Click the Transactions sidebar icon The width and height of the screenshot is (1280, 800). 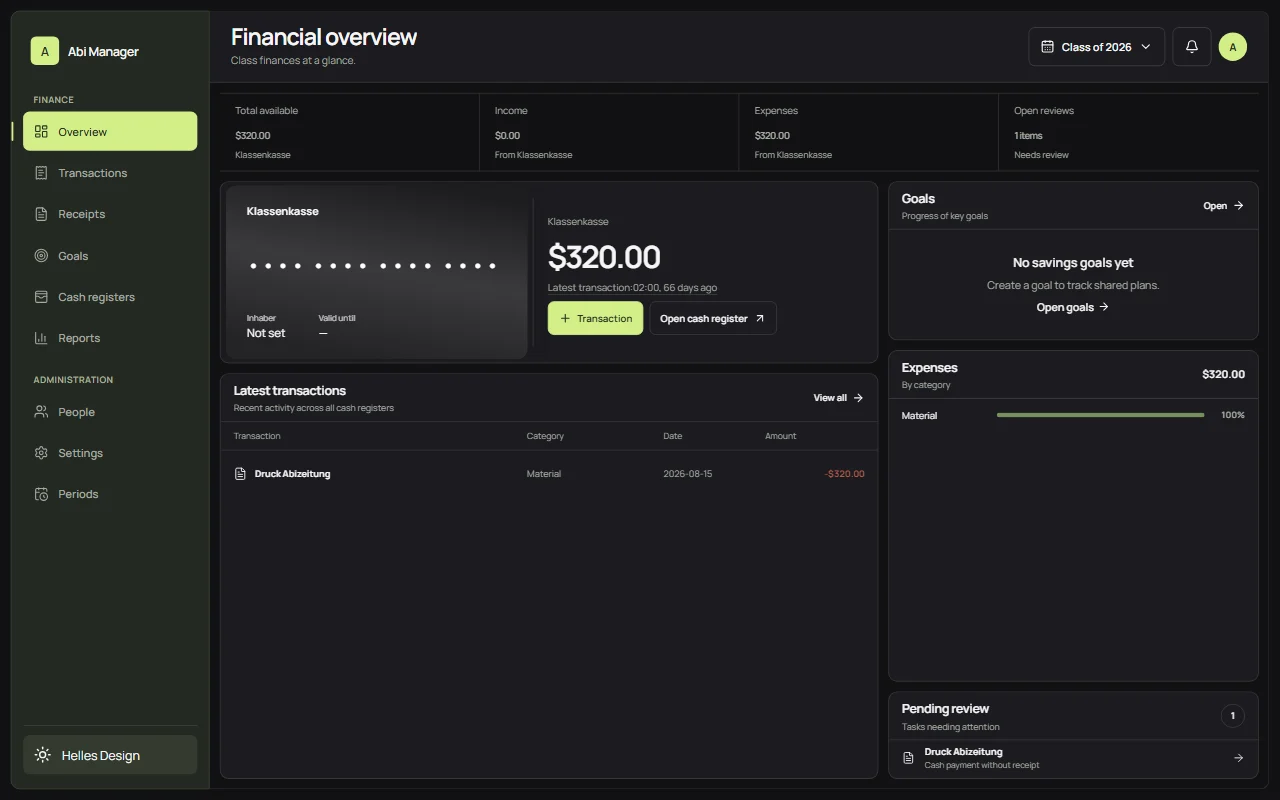point(41,173)
